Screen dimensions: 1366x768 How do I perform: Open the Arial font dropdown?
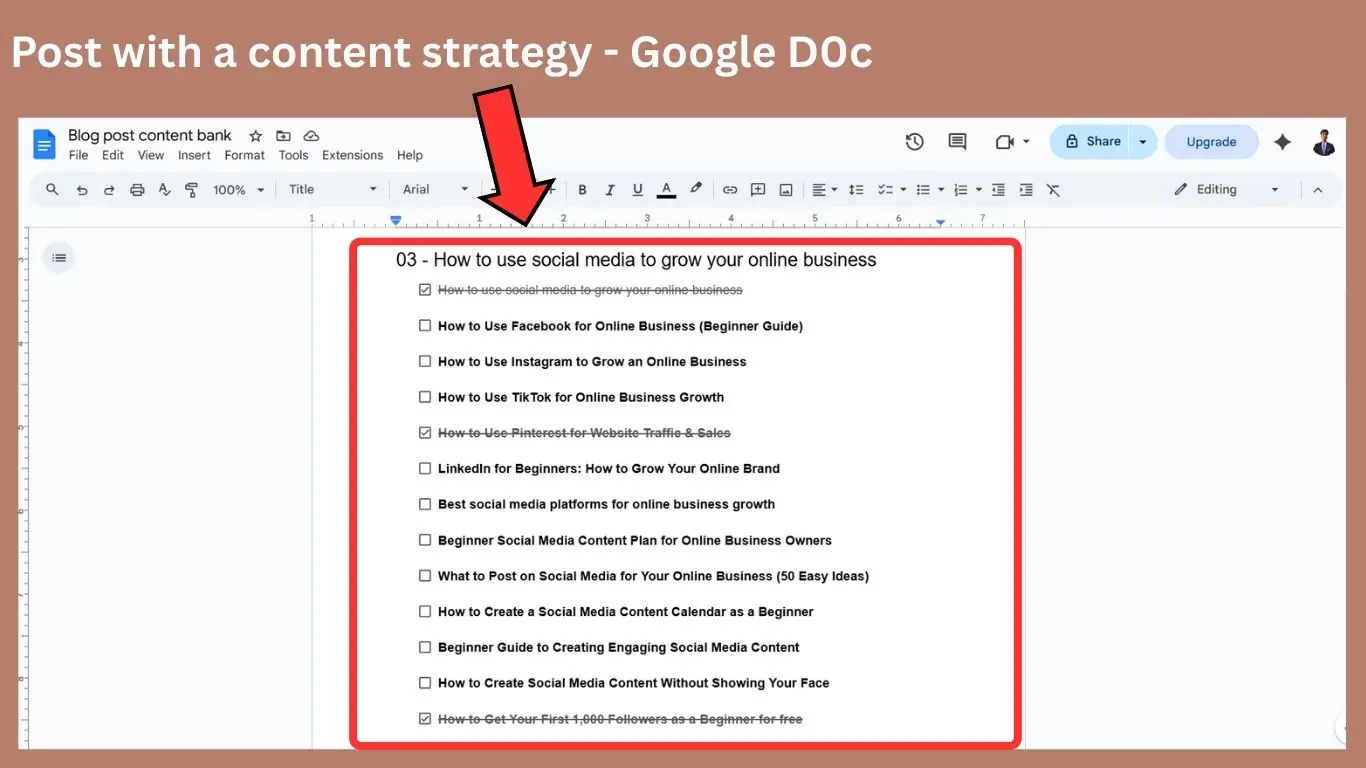click(x=435, y=190)
